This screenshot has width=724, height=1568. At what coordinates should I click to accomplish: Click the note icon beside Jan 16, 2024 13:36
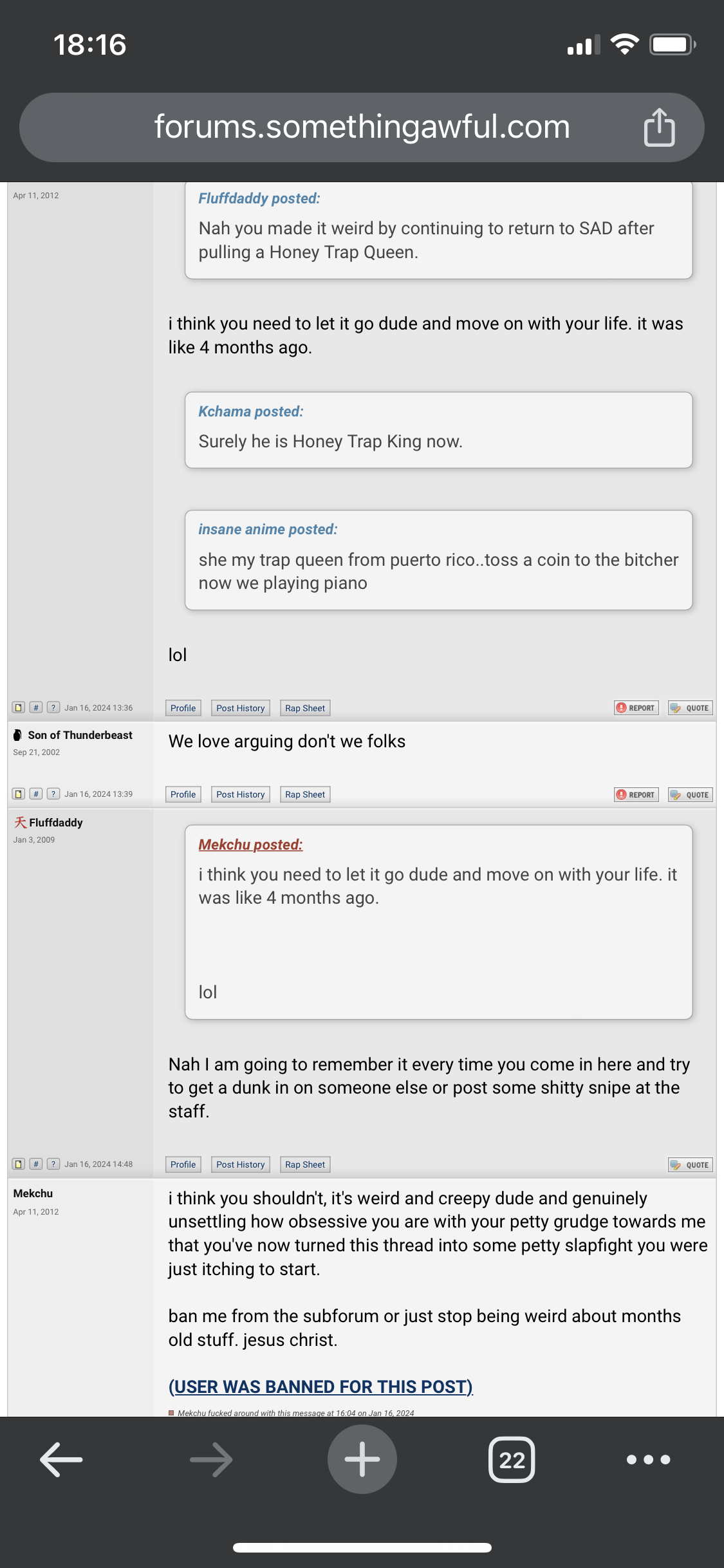click(19, 707)
